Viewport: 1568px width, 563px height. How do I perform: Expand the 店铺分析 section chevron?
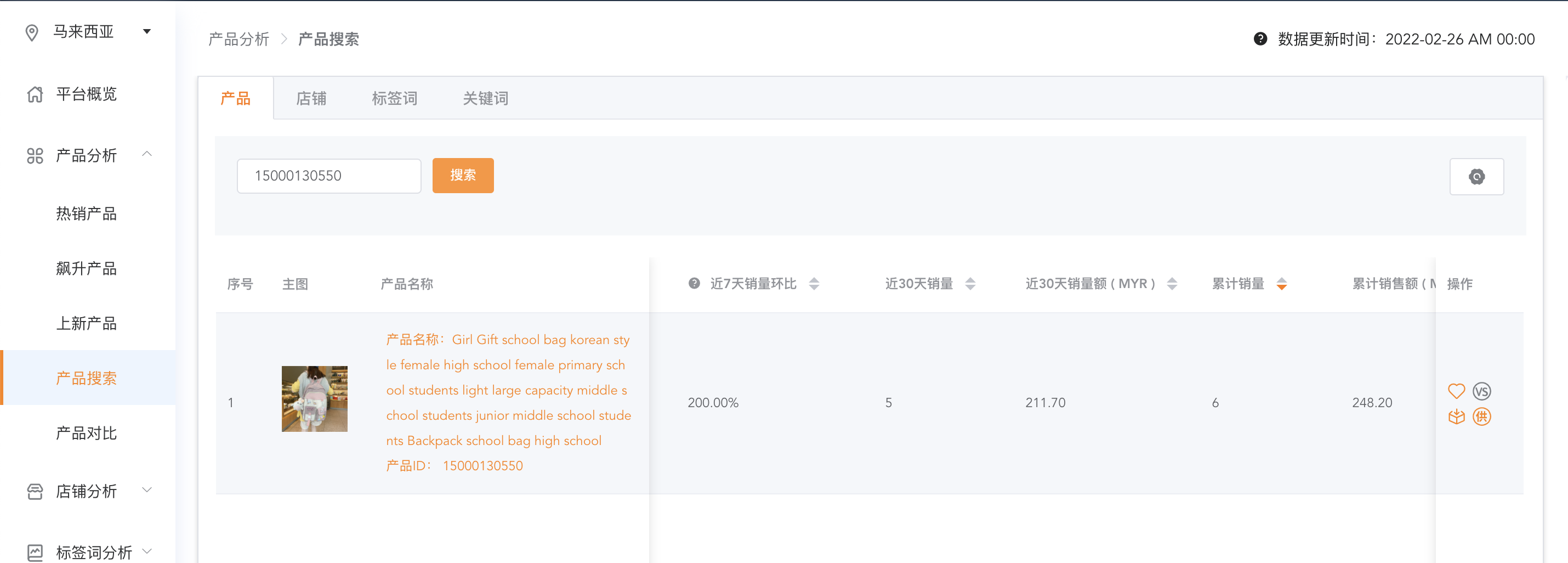pyautogui.click(x=147, y=490)
